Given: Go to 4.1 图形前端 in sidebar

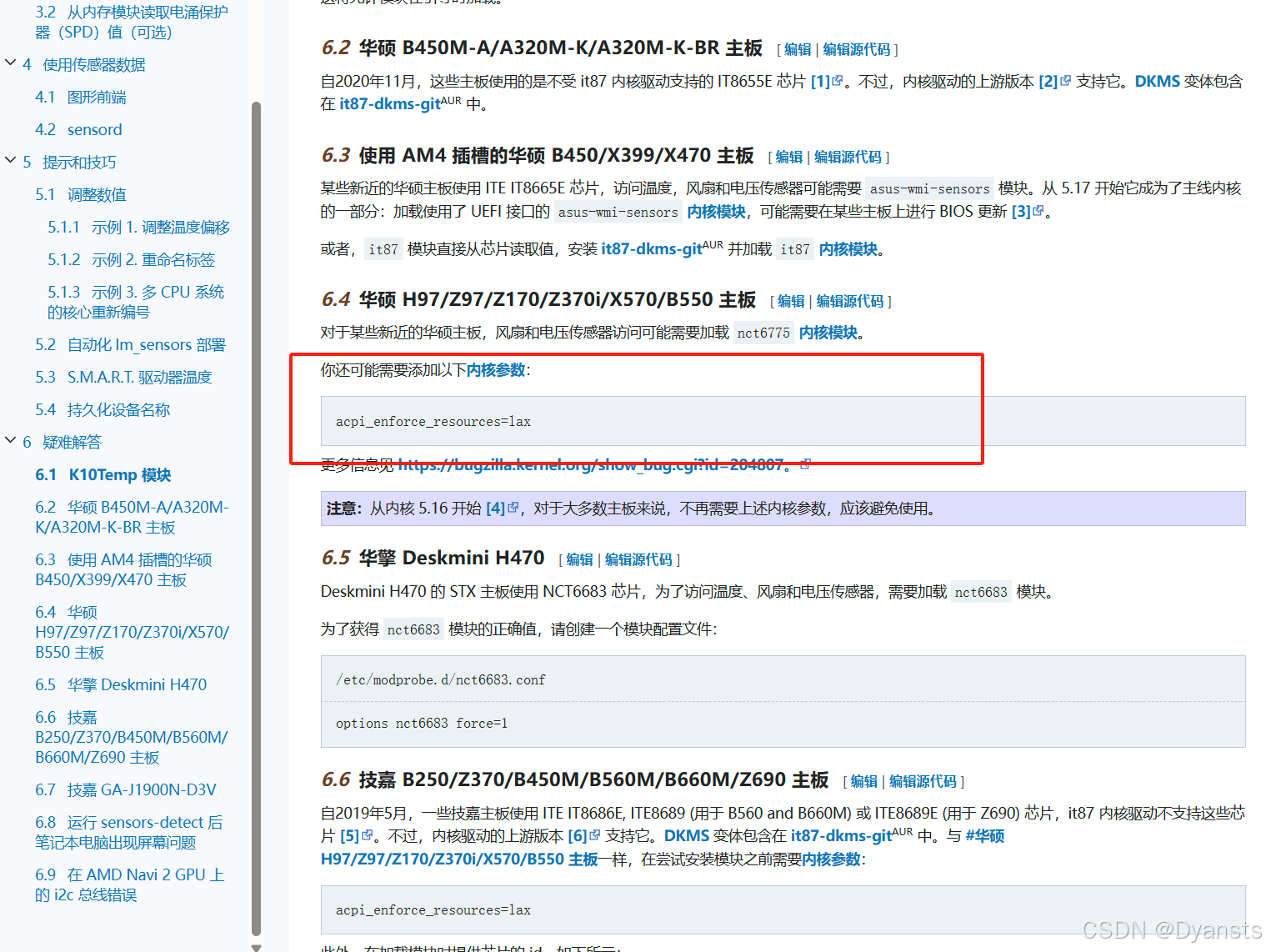Looking at the screenshot, I should pyautogui.click(x=81, y=98).
